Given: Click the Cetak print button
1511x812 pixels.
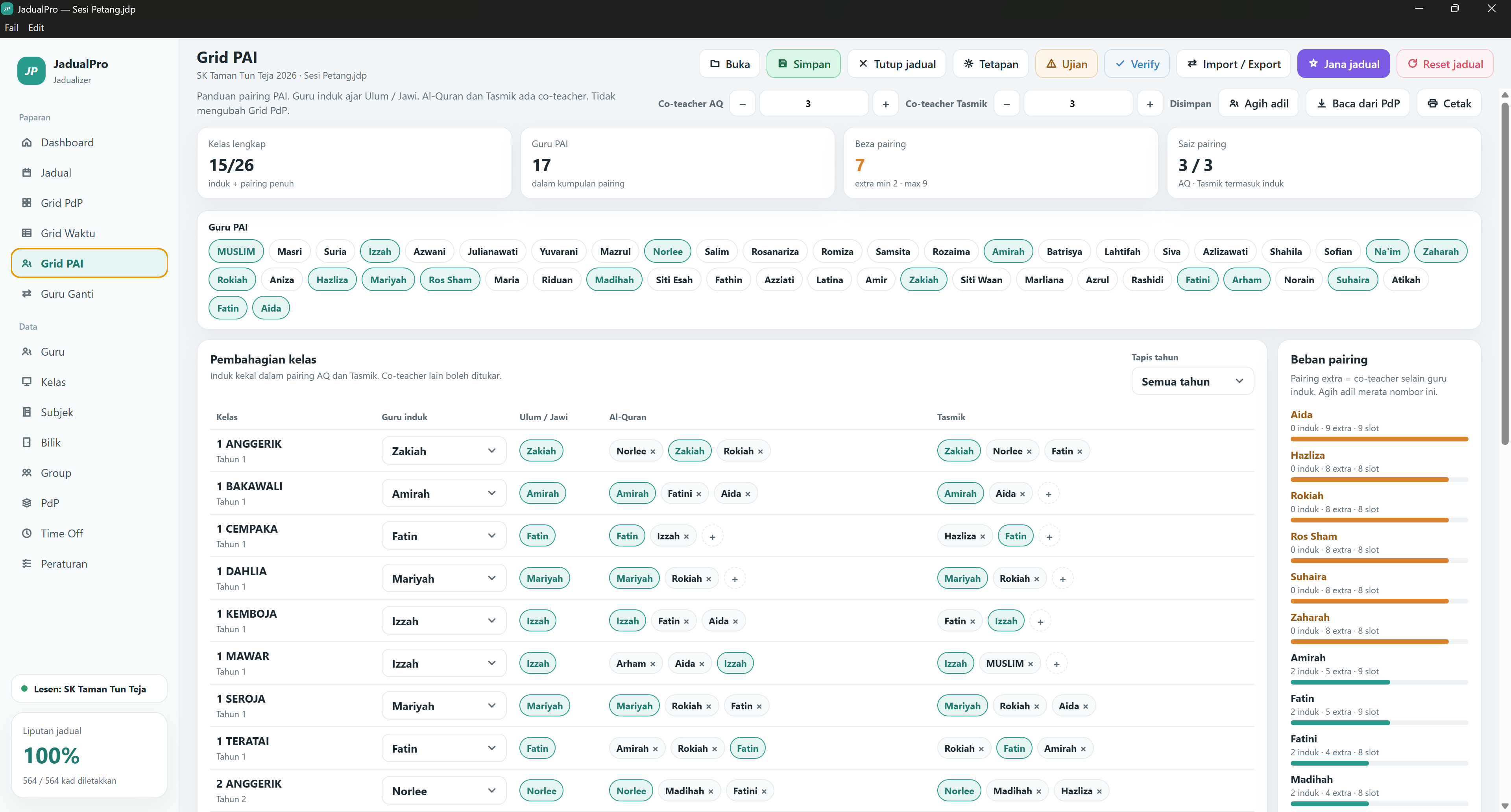Looking at the screenshot, I should tap(1449, 104).
